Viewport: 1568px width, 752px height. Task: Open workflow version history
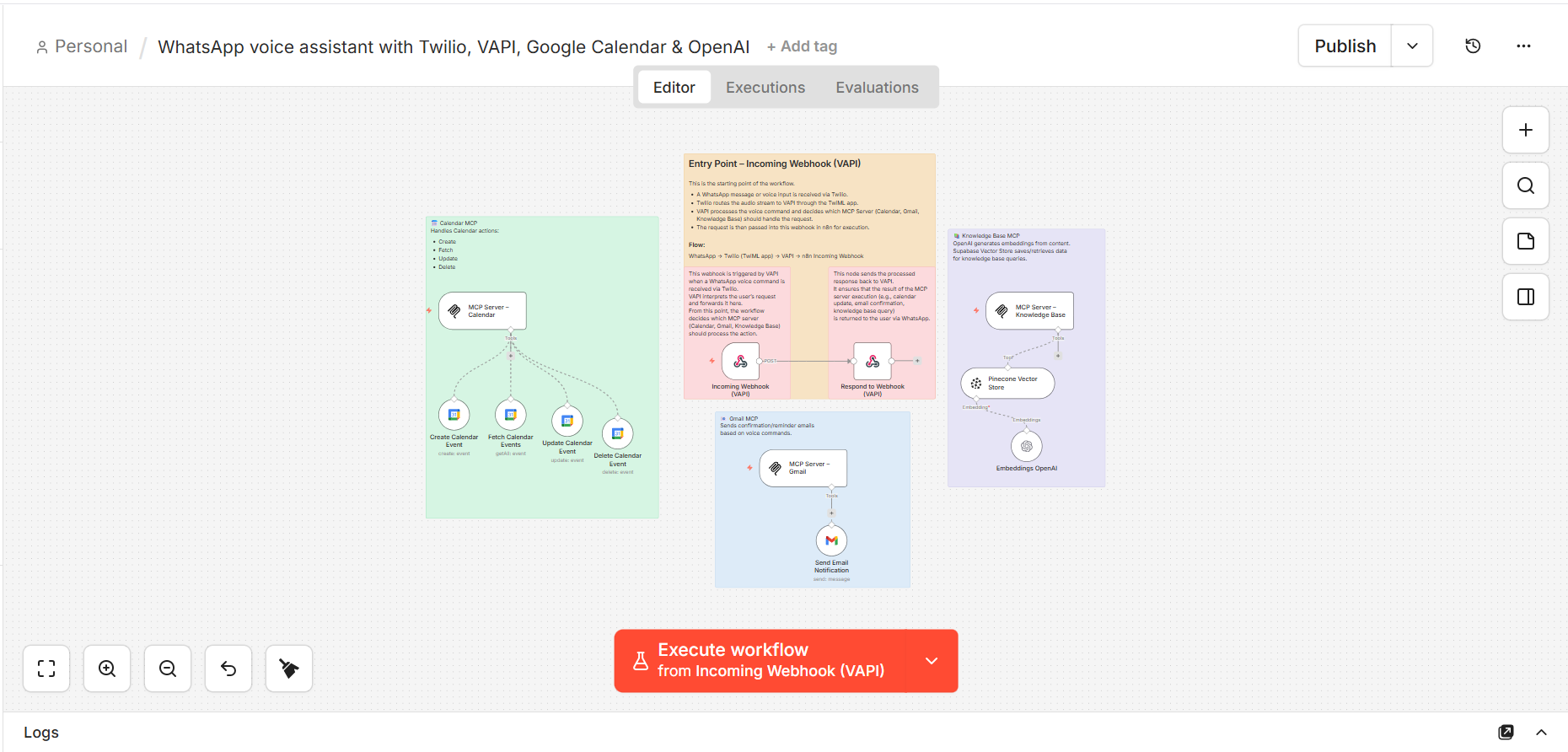(1473, 46)
